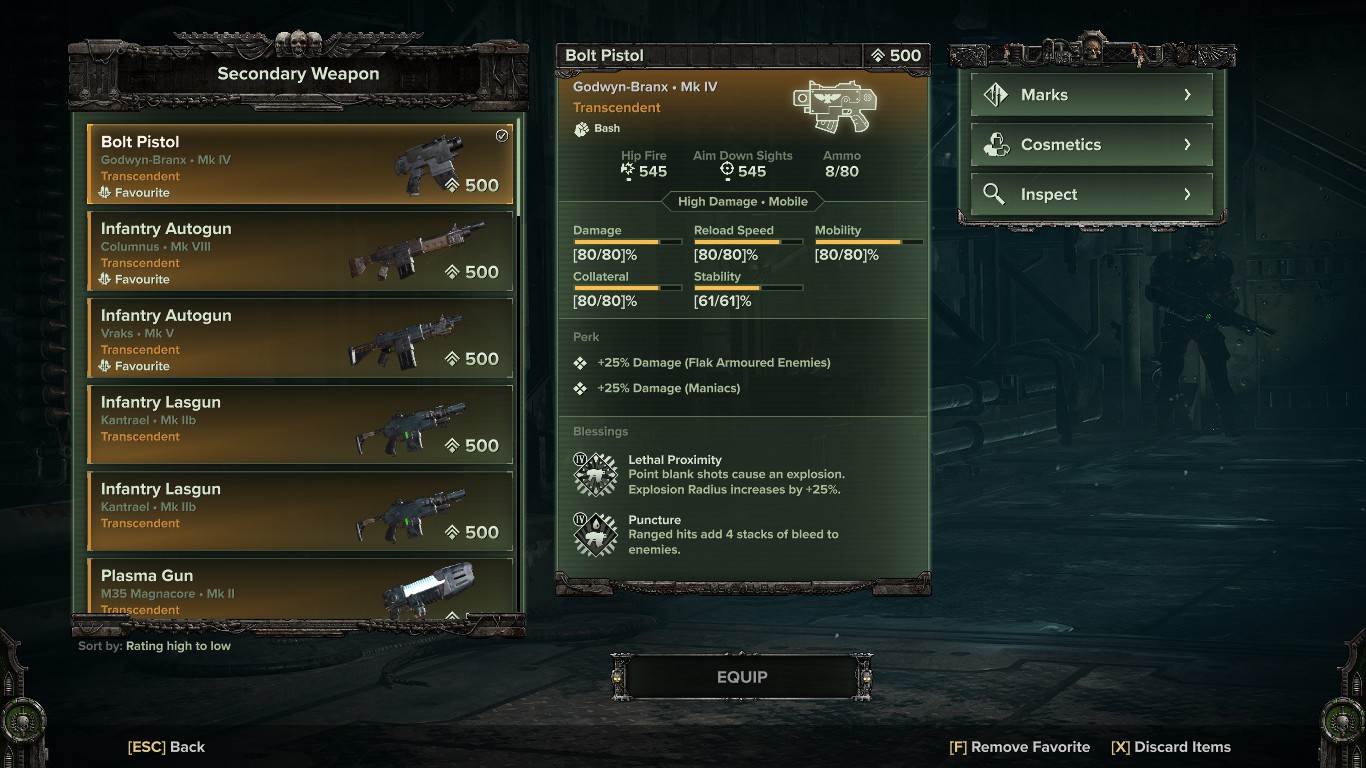Viewport: 1366px width, 768px height.
Task: Click the Marks menu icon
Action: coord(995,95)
